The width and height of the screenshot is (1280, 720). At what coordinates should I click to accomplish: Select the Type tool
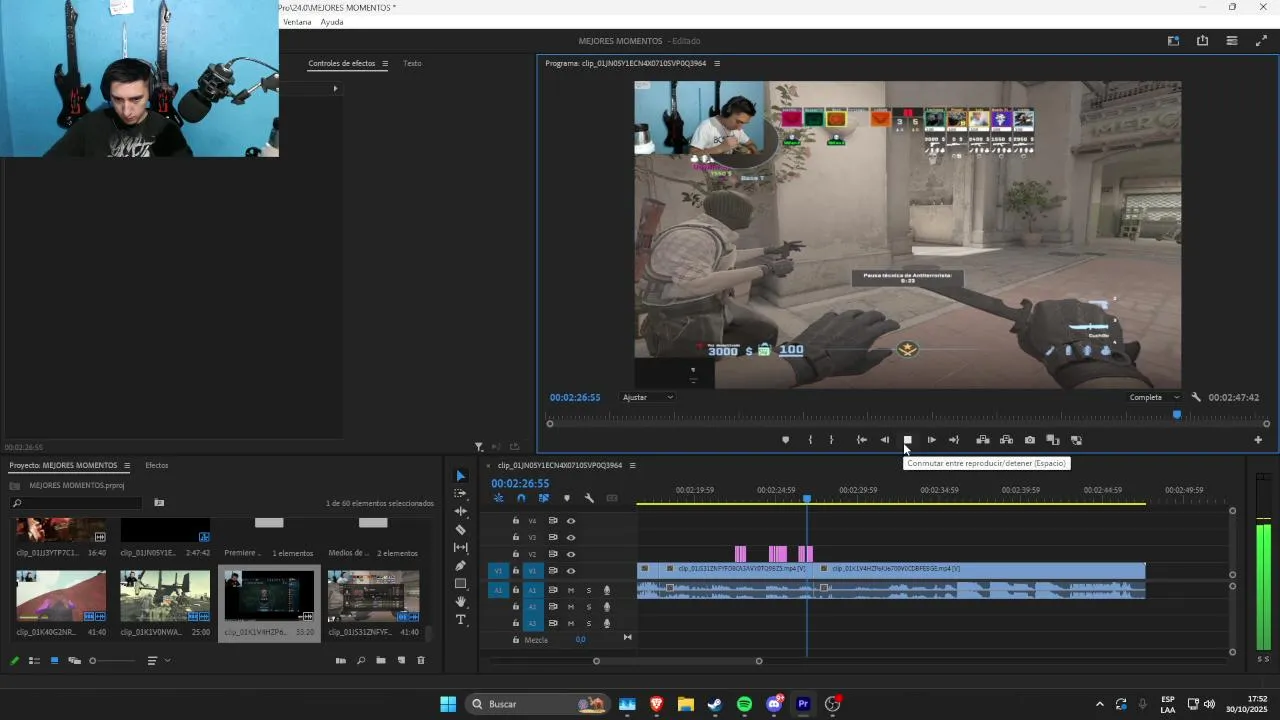[x=461, y=619]
